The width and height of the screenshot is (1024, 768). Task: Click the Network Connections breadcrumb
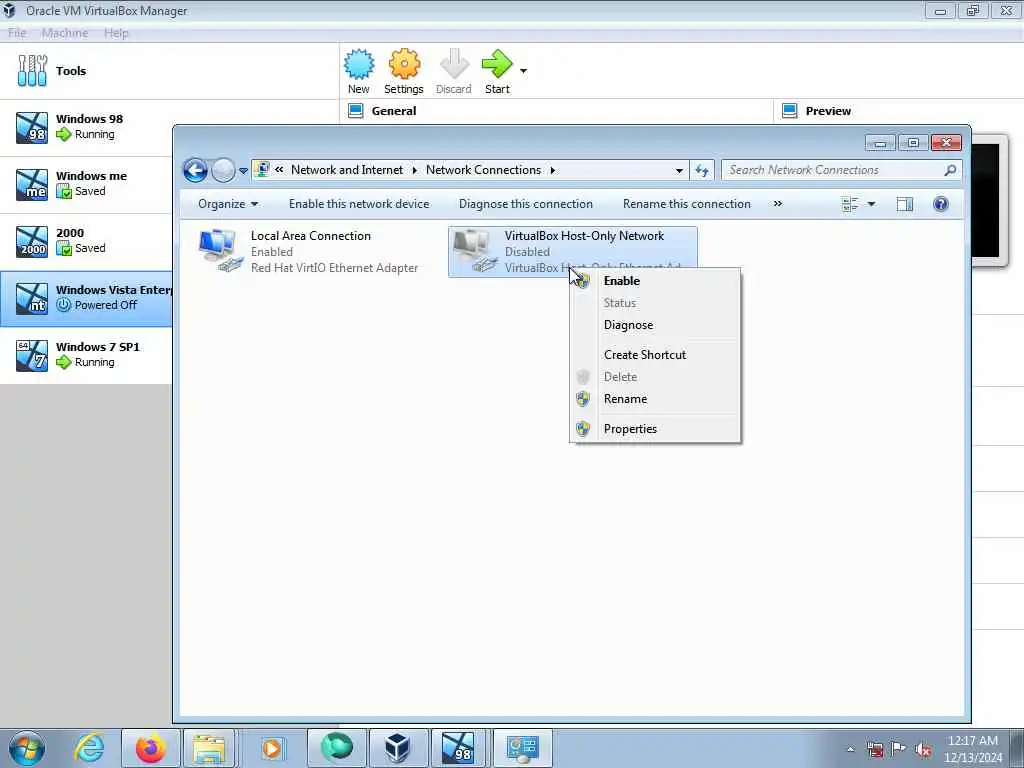pos(483,170)
